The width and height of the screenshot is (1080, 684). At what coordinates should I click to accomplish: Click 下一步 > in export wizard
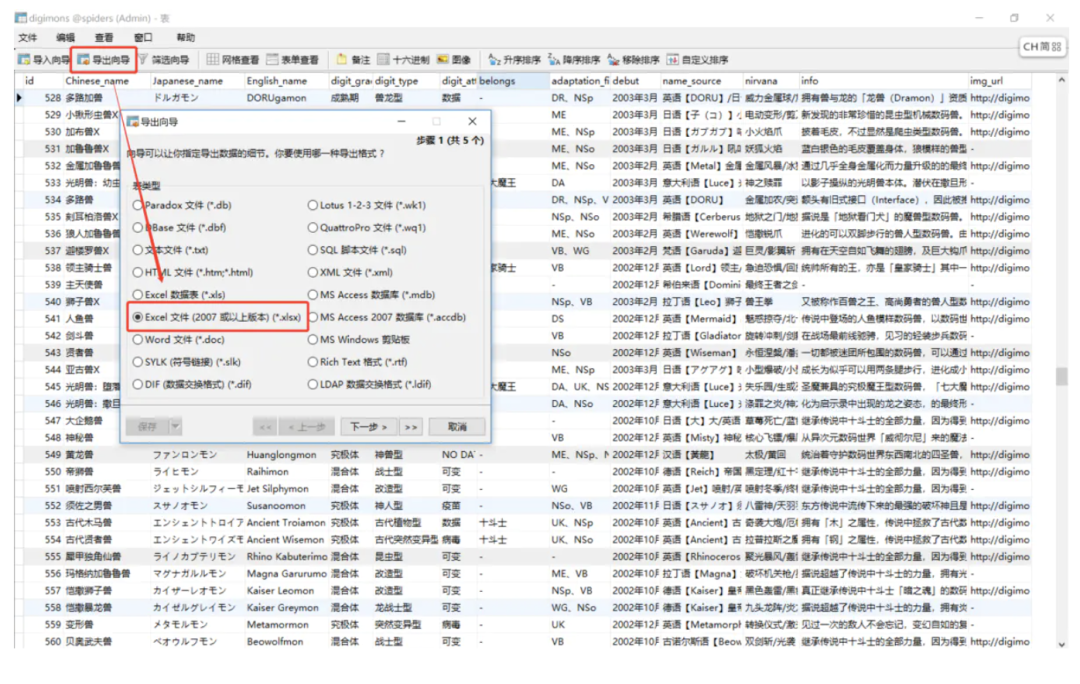point(368,427)
